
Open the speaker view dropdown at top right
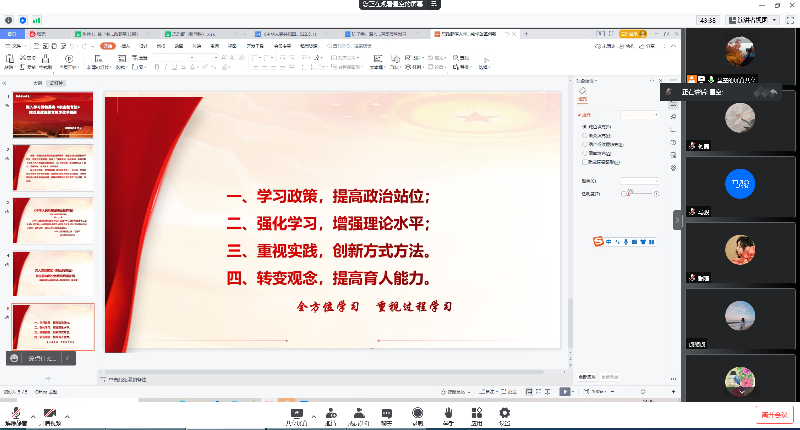756,19
